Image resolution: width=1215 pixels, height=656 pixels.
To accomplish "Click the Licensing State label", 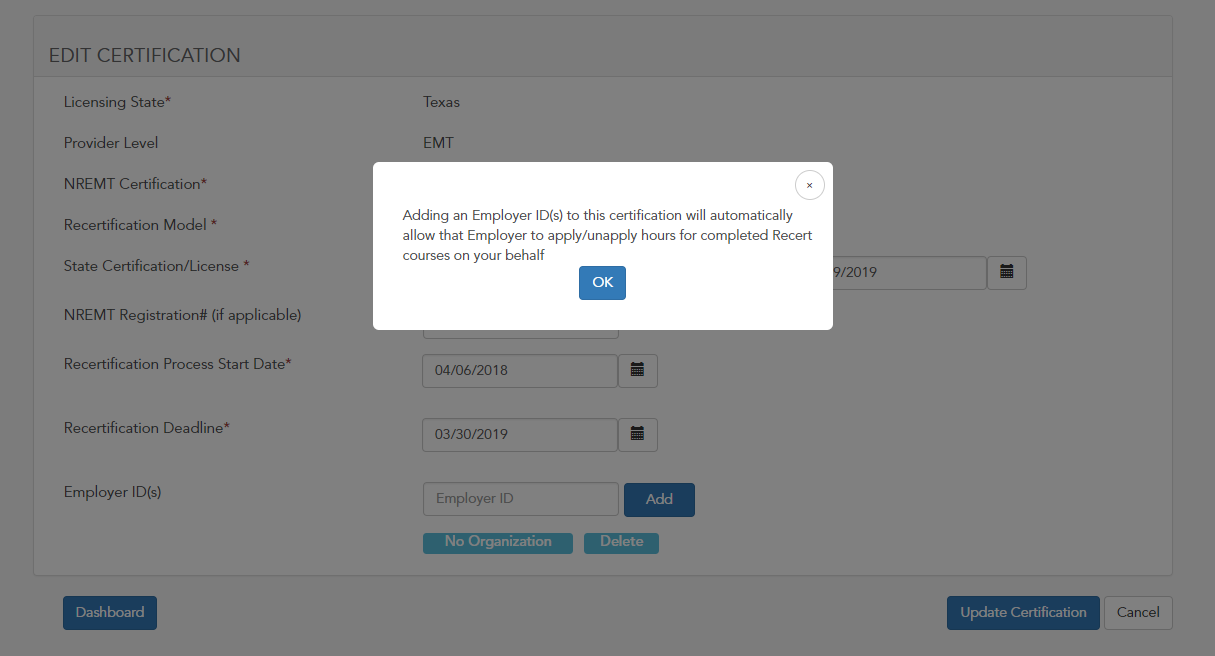I will pos(117,102).
